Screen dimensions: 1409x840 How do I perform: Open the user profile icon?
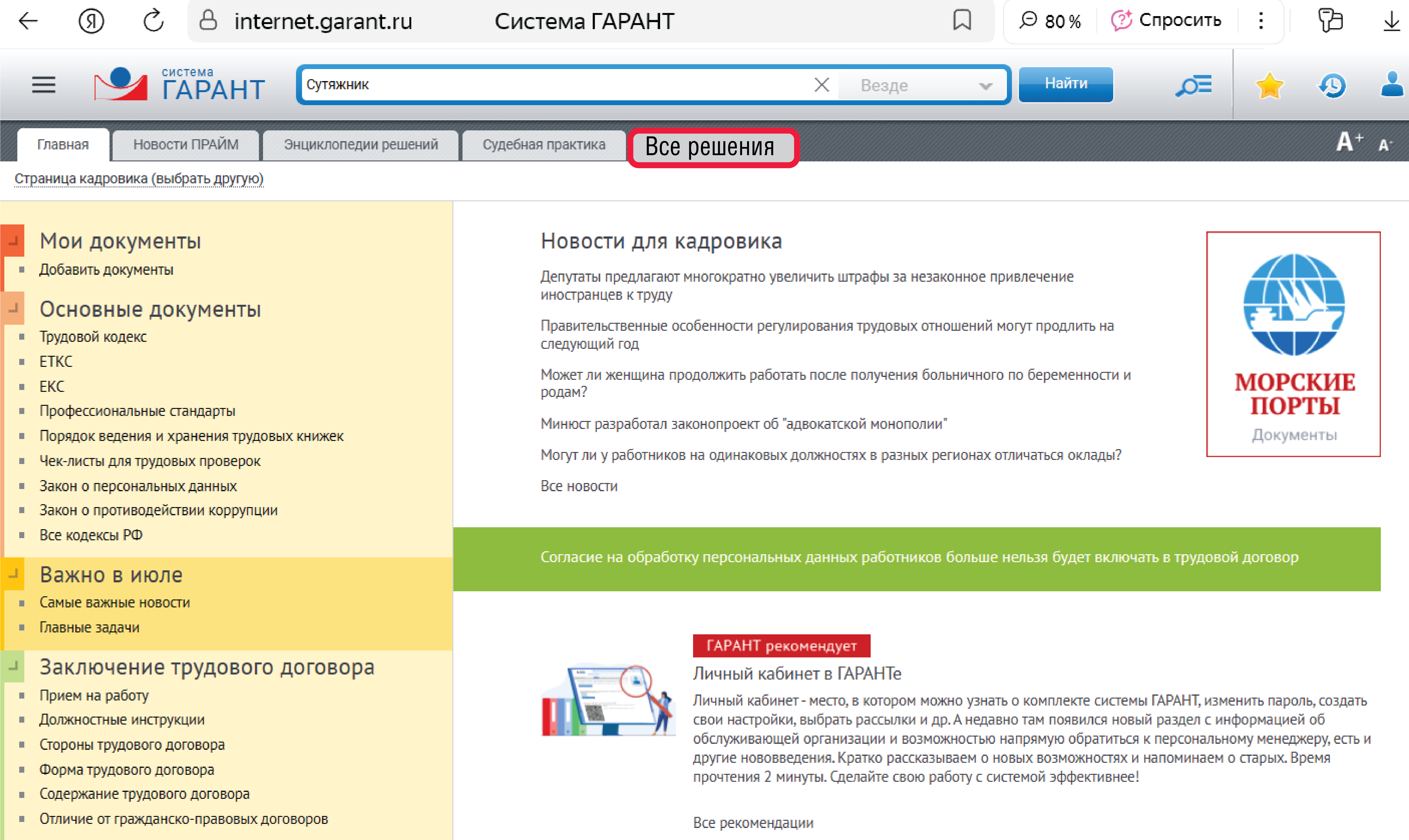(1392, 84)
